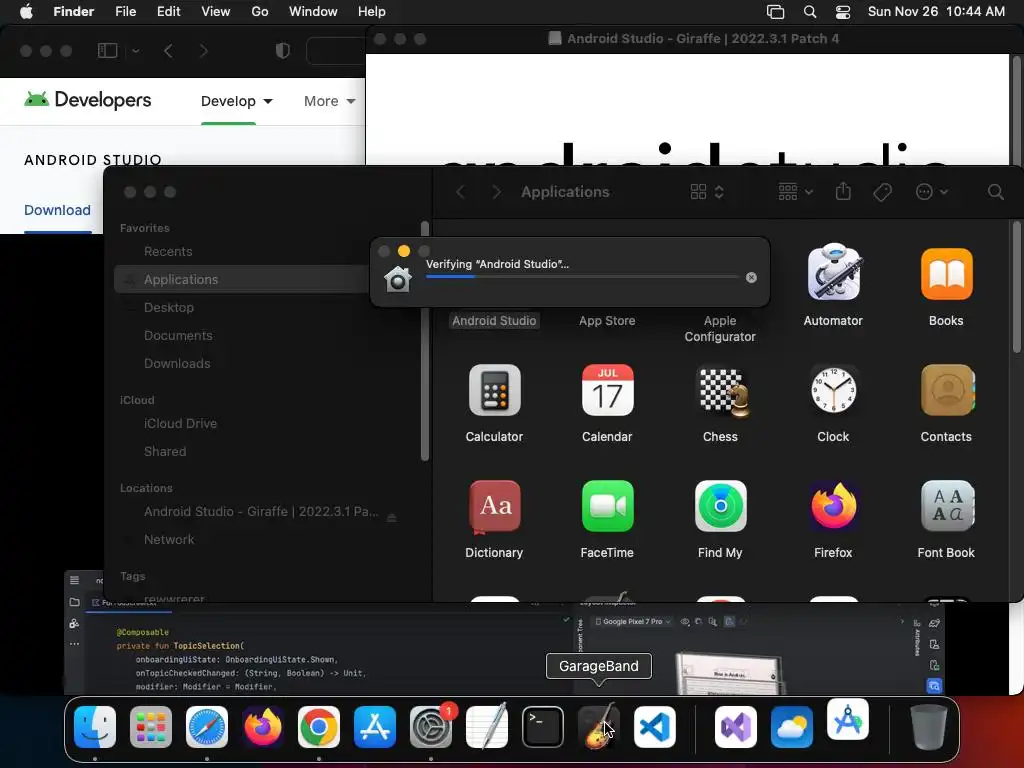
Task: Open the Go menu
Action: point(260,12)
